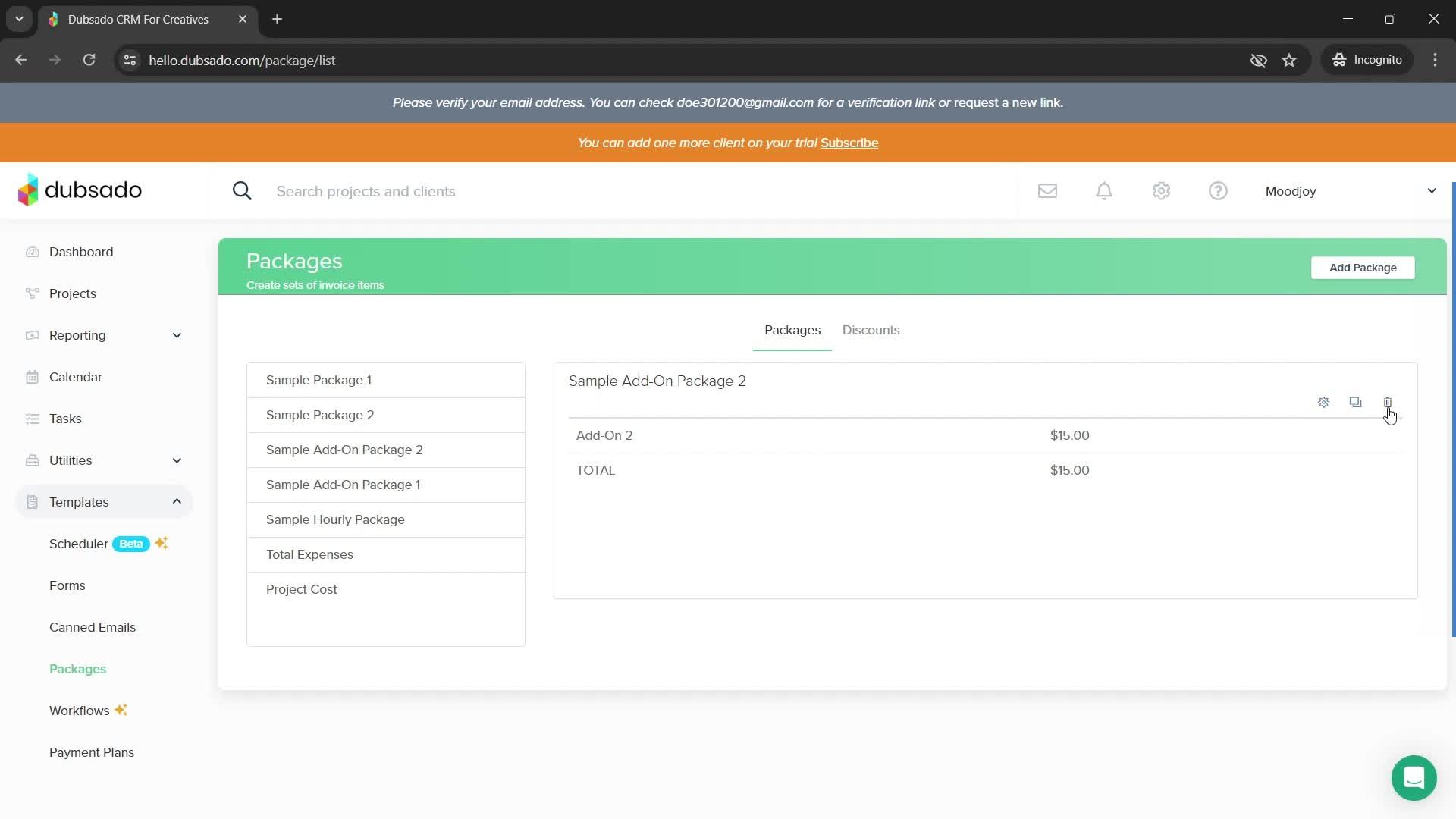Select Sample Package 2

[x=386, y=416]
